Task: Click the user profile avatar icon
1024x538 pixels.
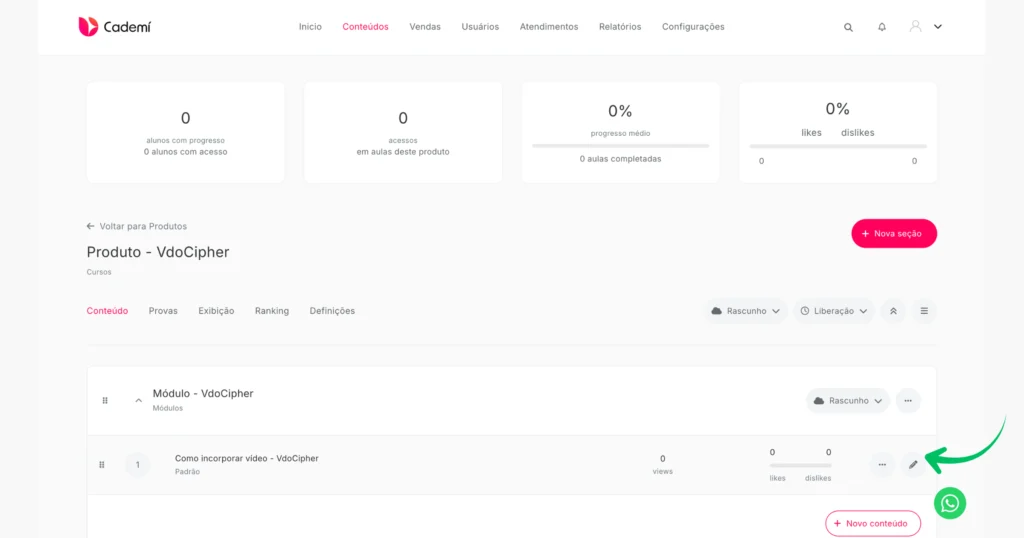Action: (x=916, y=26)
